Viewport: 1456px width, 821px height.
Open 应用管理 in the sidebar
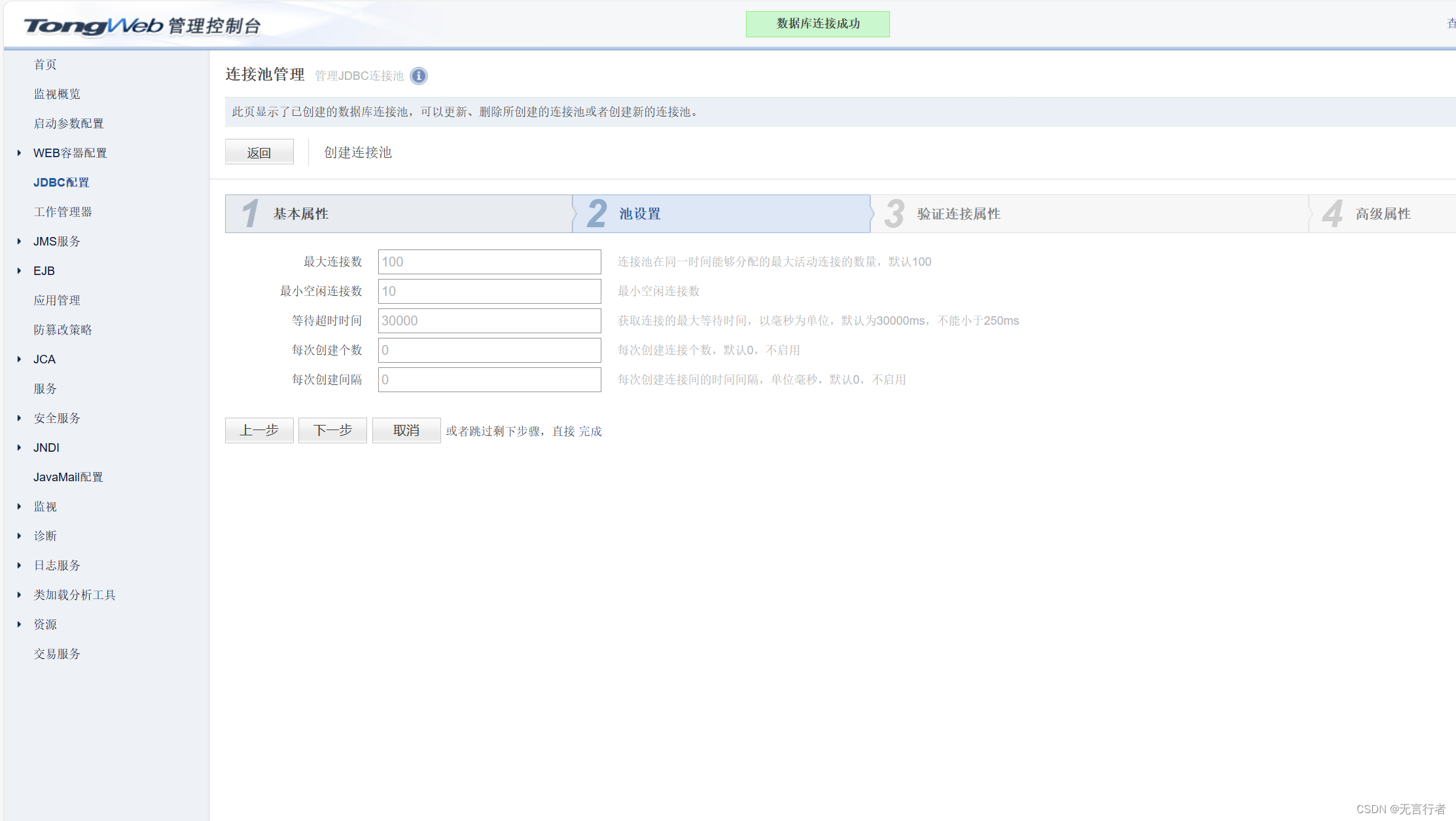coord(57,300)
